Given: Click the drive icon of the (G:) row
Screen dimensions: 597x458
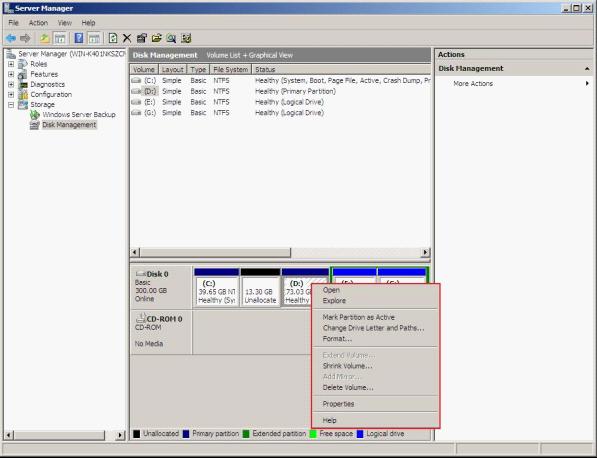Looking at the screenshot, I should click(x=136, y=113).
